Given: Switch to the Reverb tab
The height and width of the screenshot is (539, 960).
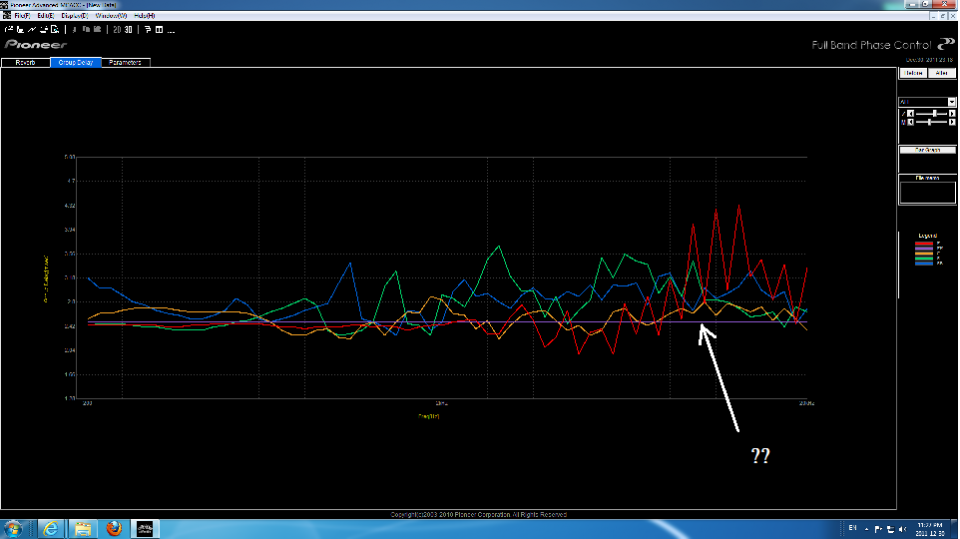Looking at the screenshot, I should tap(25, 62).
